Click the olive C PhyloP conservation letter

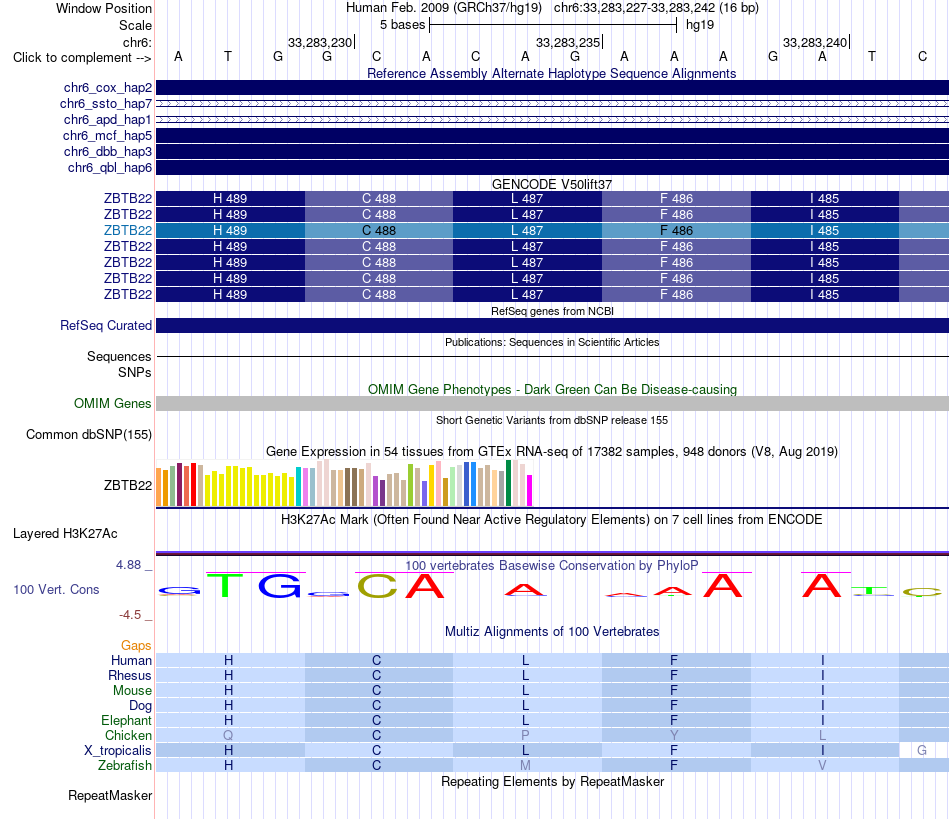coord(377,586)
